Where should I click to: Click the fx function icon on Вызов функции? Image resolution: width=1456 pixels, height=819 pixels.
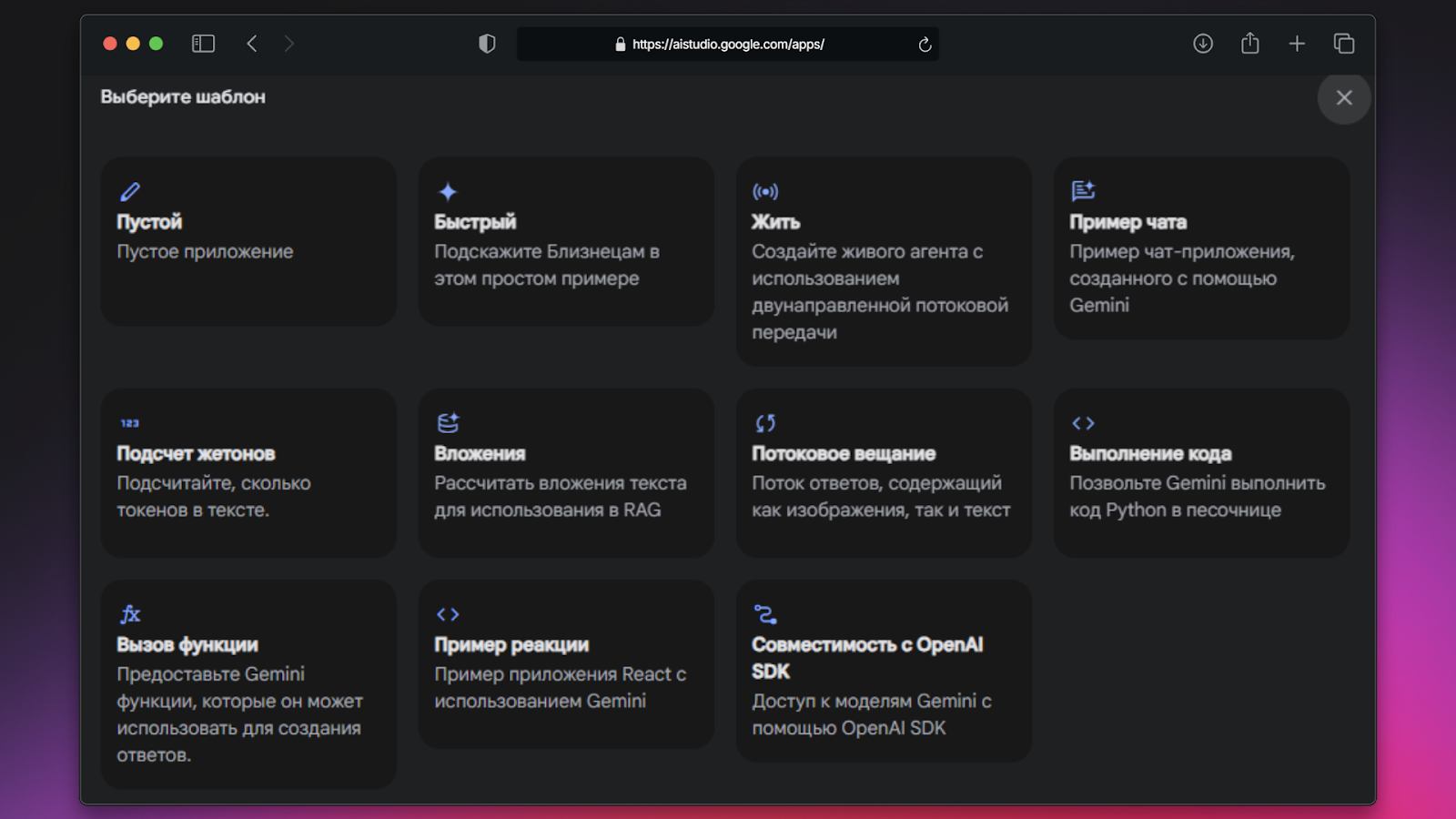[x=130, y=614]
